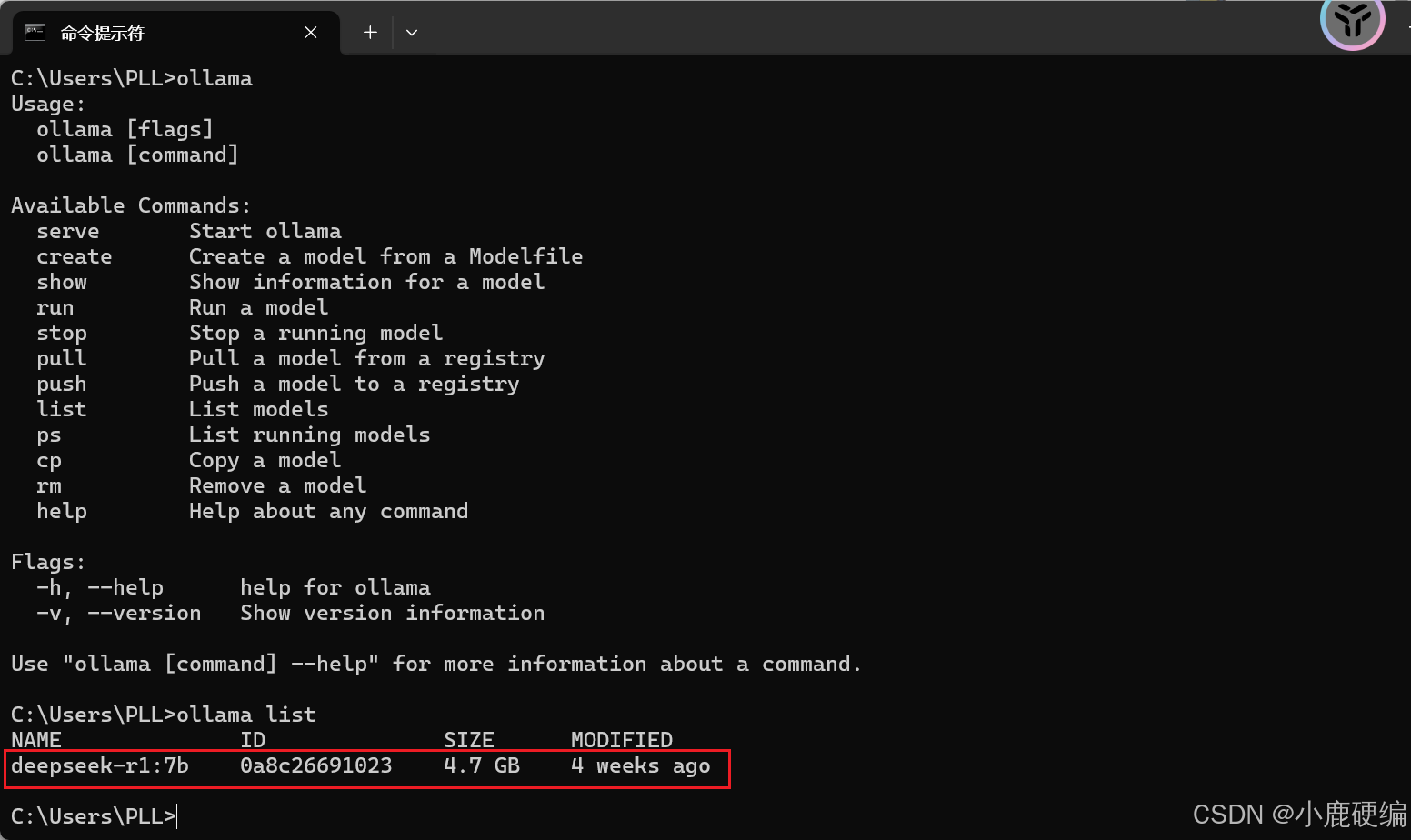Click 'Start ollama' description text

[265, 232]
